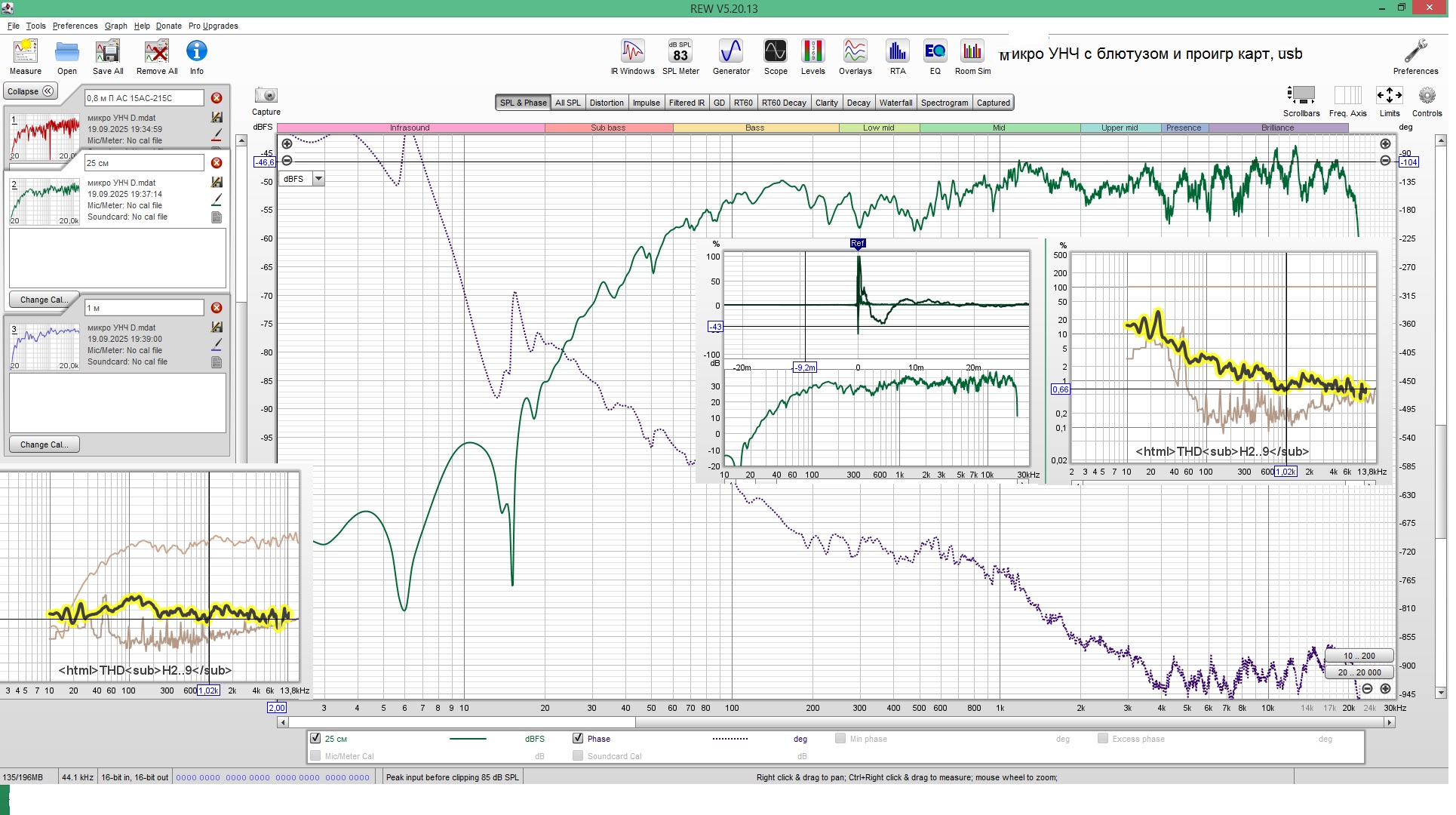
Task: Remove the '1 м' measurement
Action: pos(217,308)
